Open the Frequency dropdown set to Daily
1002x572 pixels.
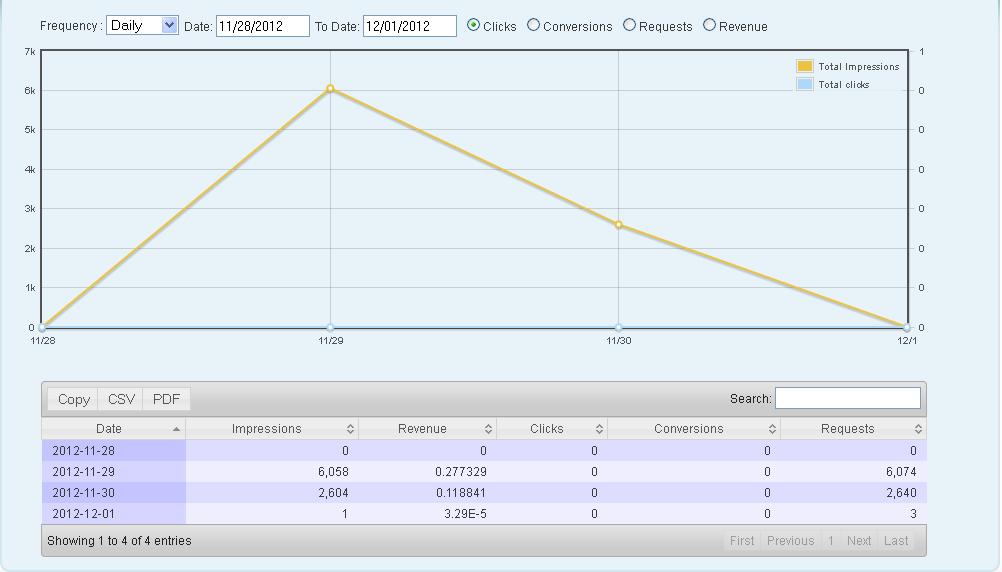[142, 25]
